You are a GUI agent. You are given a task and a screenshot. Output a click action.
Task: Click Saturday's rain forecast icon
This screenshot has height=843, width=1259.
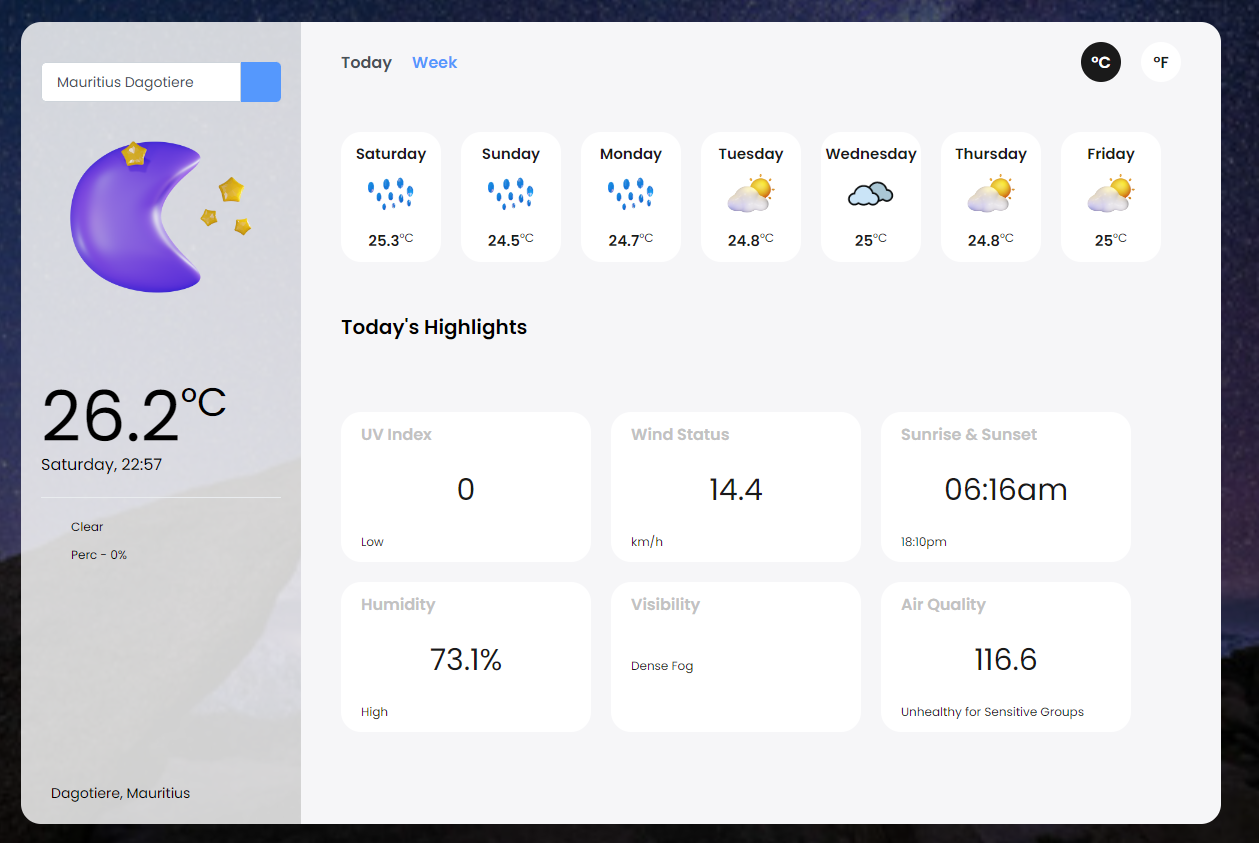[x=390, y=193]
